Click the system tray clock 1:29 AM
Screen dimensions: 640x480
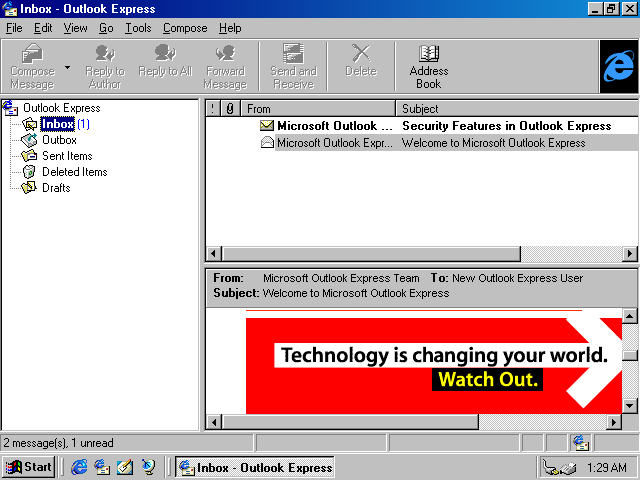pyautogui.click(x=607, y=467)
